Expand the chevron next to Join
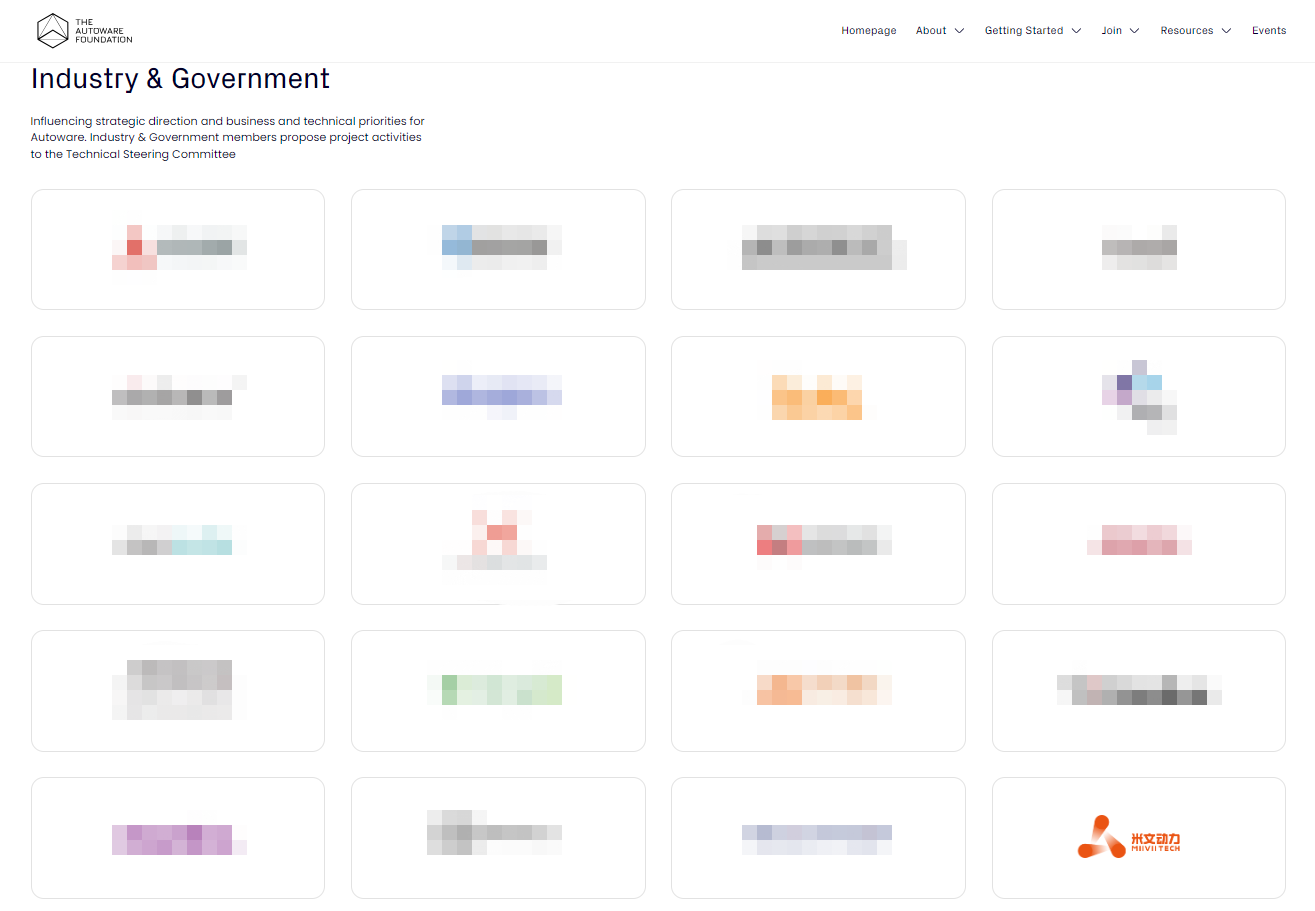The height and width of the screenshot is (911, 1315). tap(1135, 31)
